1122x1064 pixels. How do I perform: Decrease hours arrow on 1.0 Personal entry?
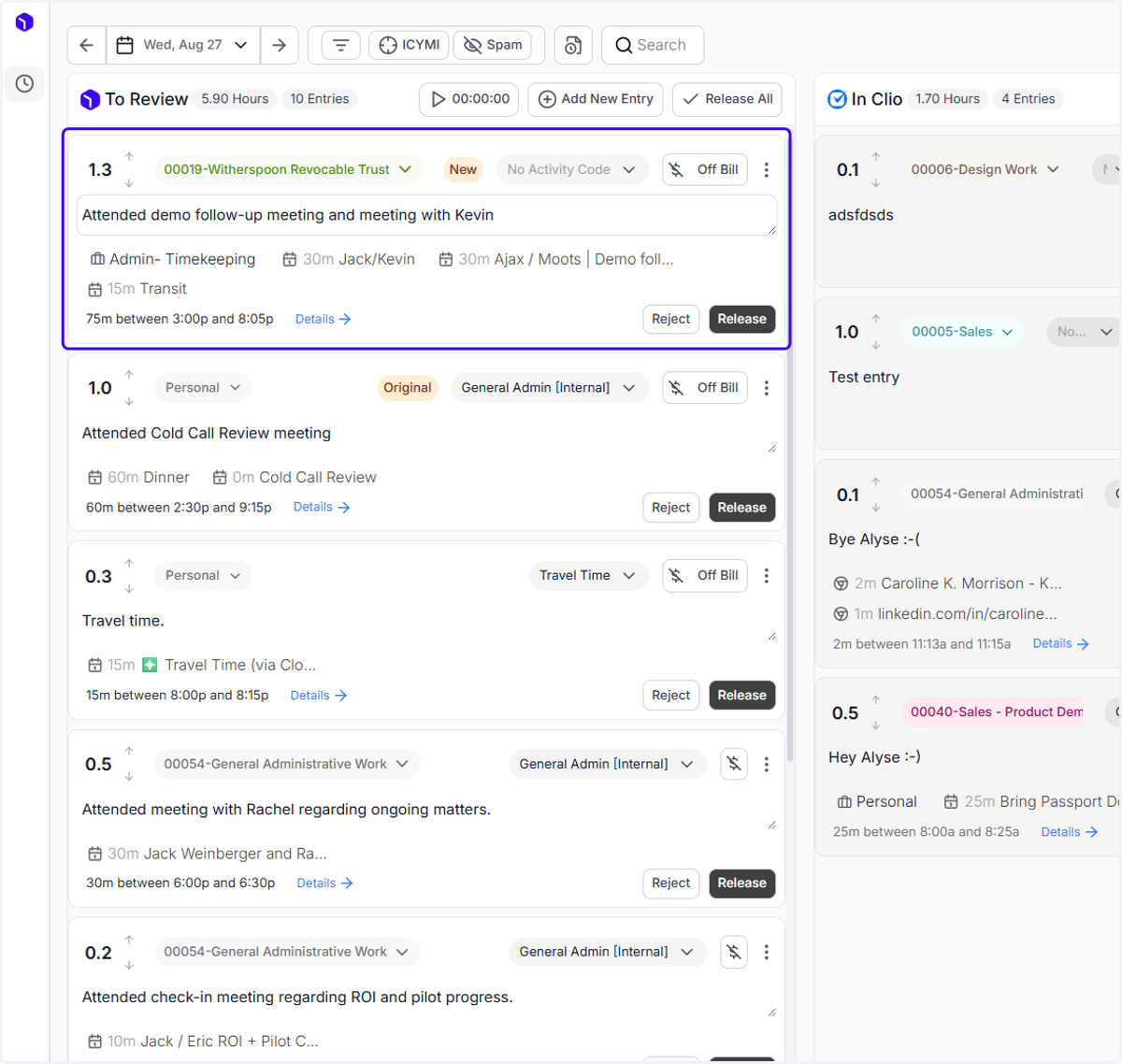(129, 401)
